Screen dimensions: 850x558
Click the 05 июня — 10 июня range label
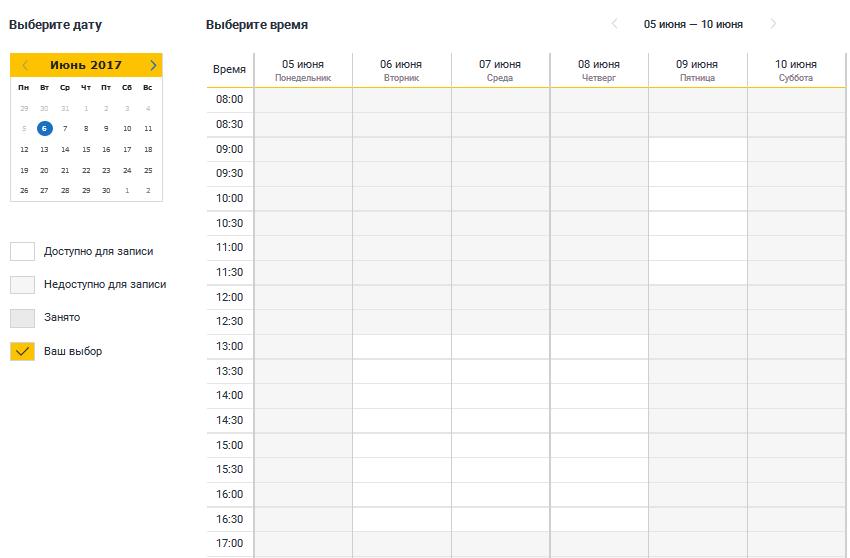click(x=693, y=24)
